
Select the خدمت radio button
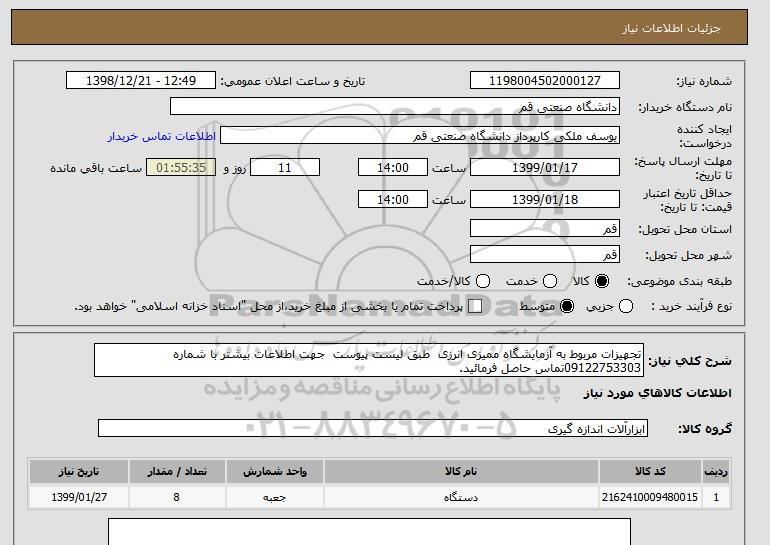[x=550, y=281]
